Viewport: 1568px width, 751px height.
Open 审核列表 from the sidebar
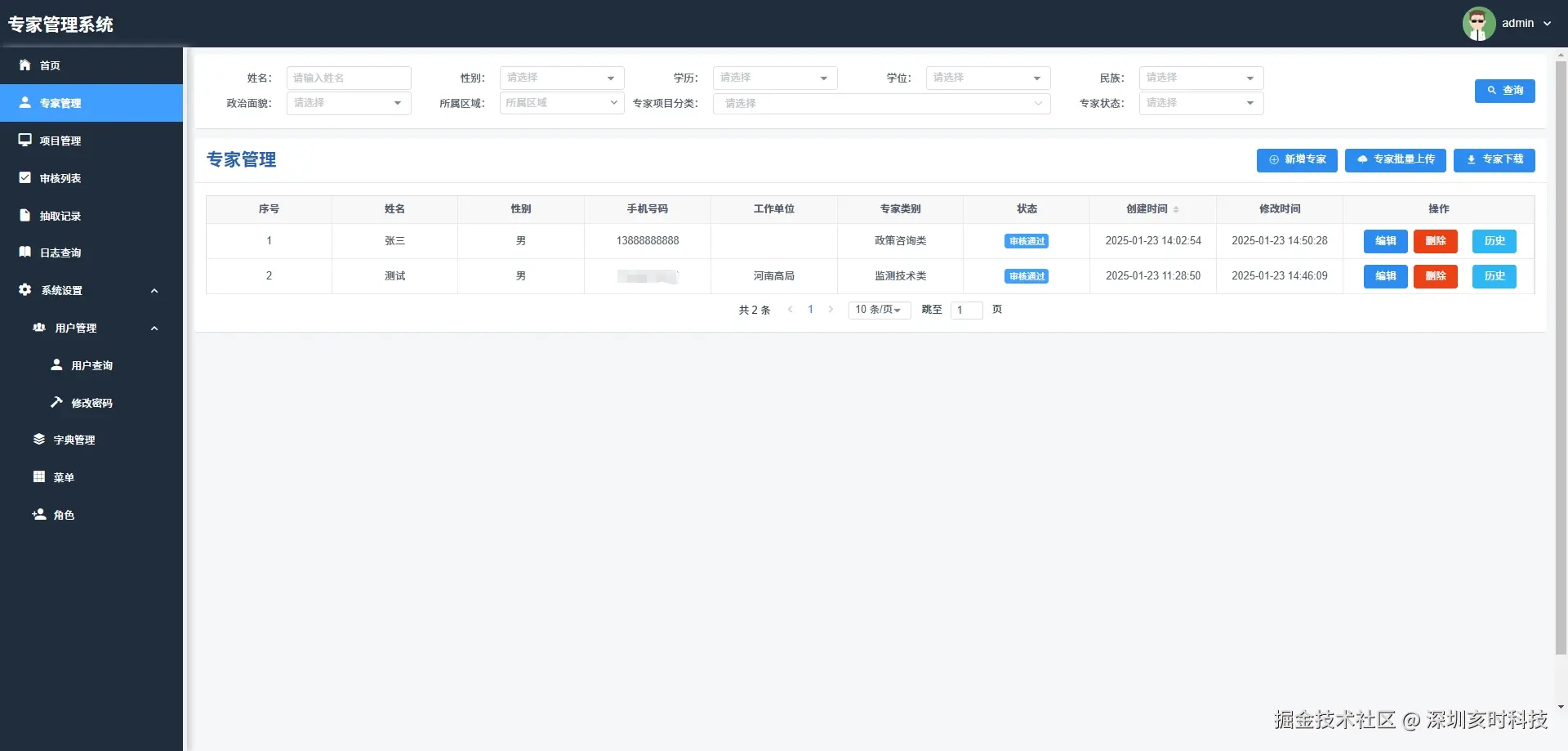(91, 178)
